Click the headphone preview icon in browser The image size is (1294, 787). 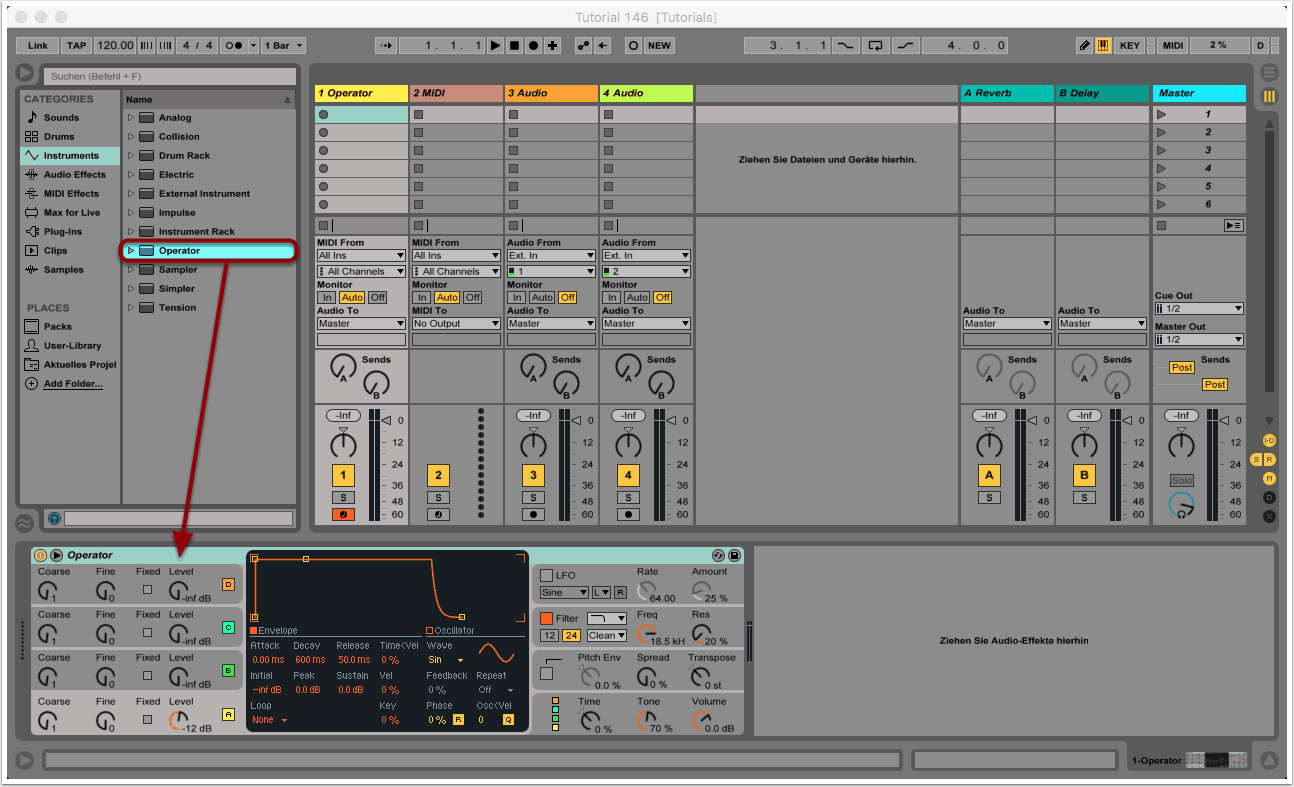(x=54, y=519)
